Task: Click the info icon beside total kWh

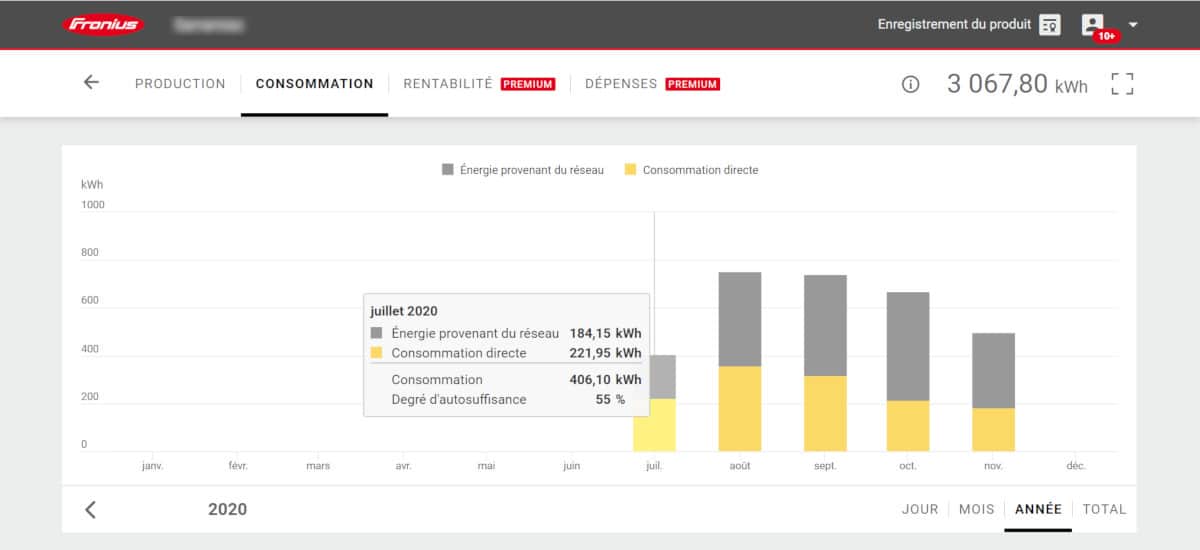Action: [x=910, y=85]
